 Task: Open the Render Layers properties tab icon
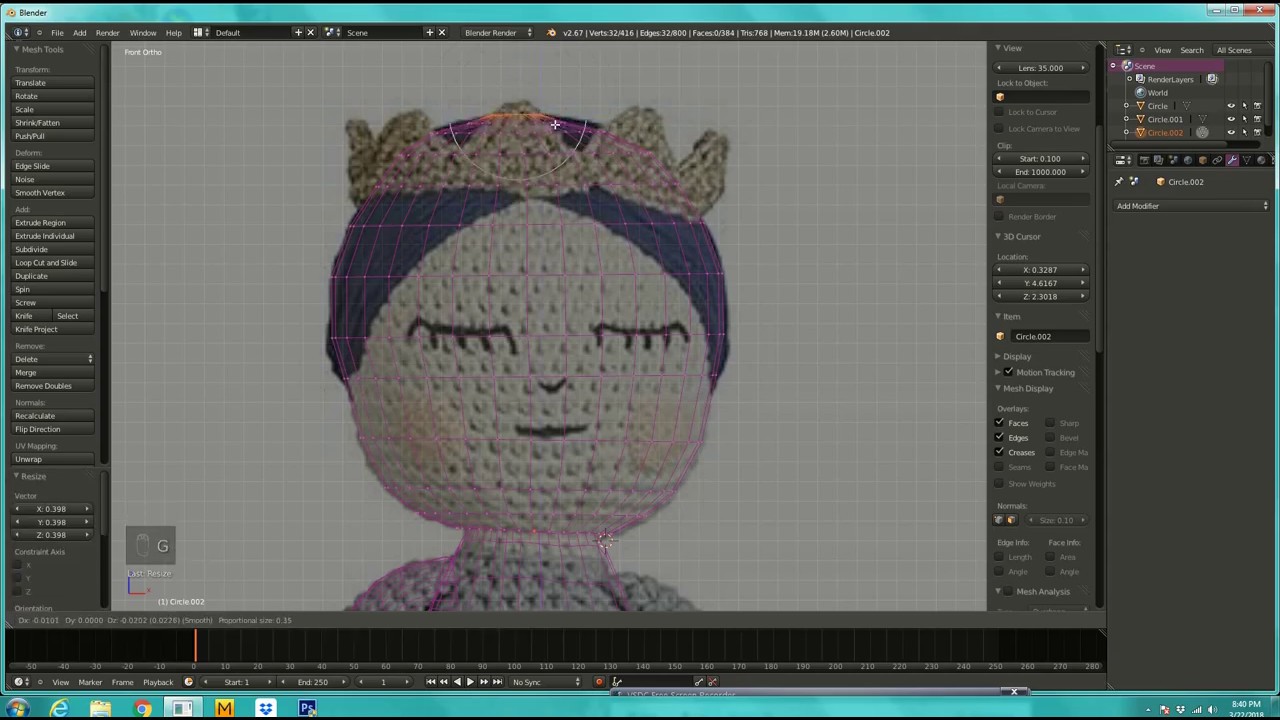tap(1159, 160)
